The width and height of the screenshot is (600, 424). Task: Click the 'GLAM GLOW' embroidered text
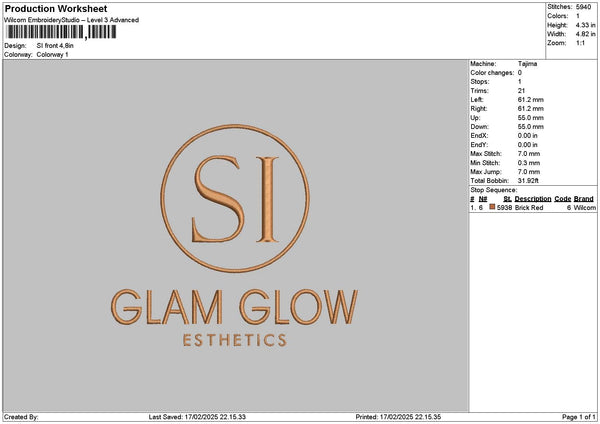tap(235, 307)
